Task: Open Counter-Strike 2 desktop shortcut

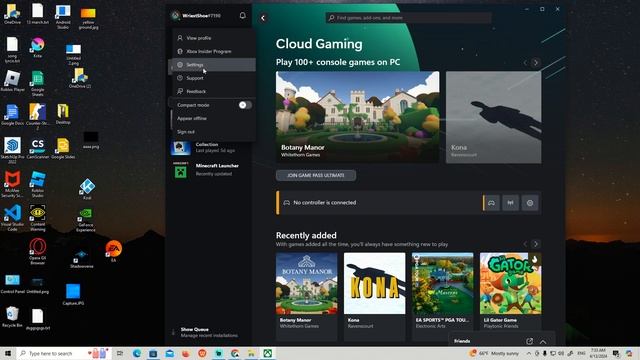Action: coord(38,117)
